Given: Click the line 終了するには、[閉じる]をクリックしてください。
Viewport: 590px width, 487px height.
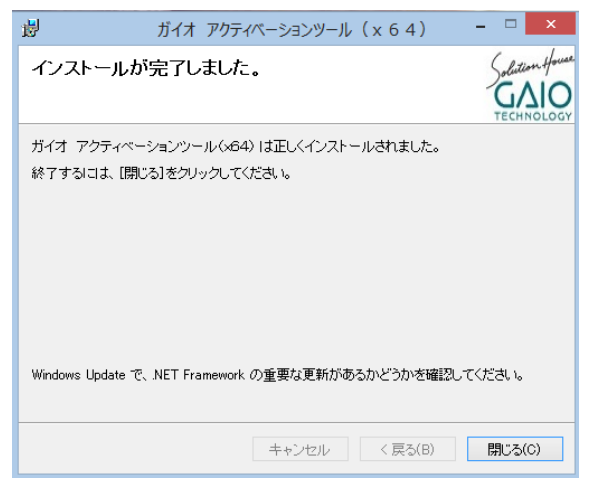Looking at the screenshot, I should click(161, 173).
